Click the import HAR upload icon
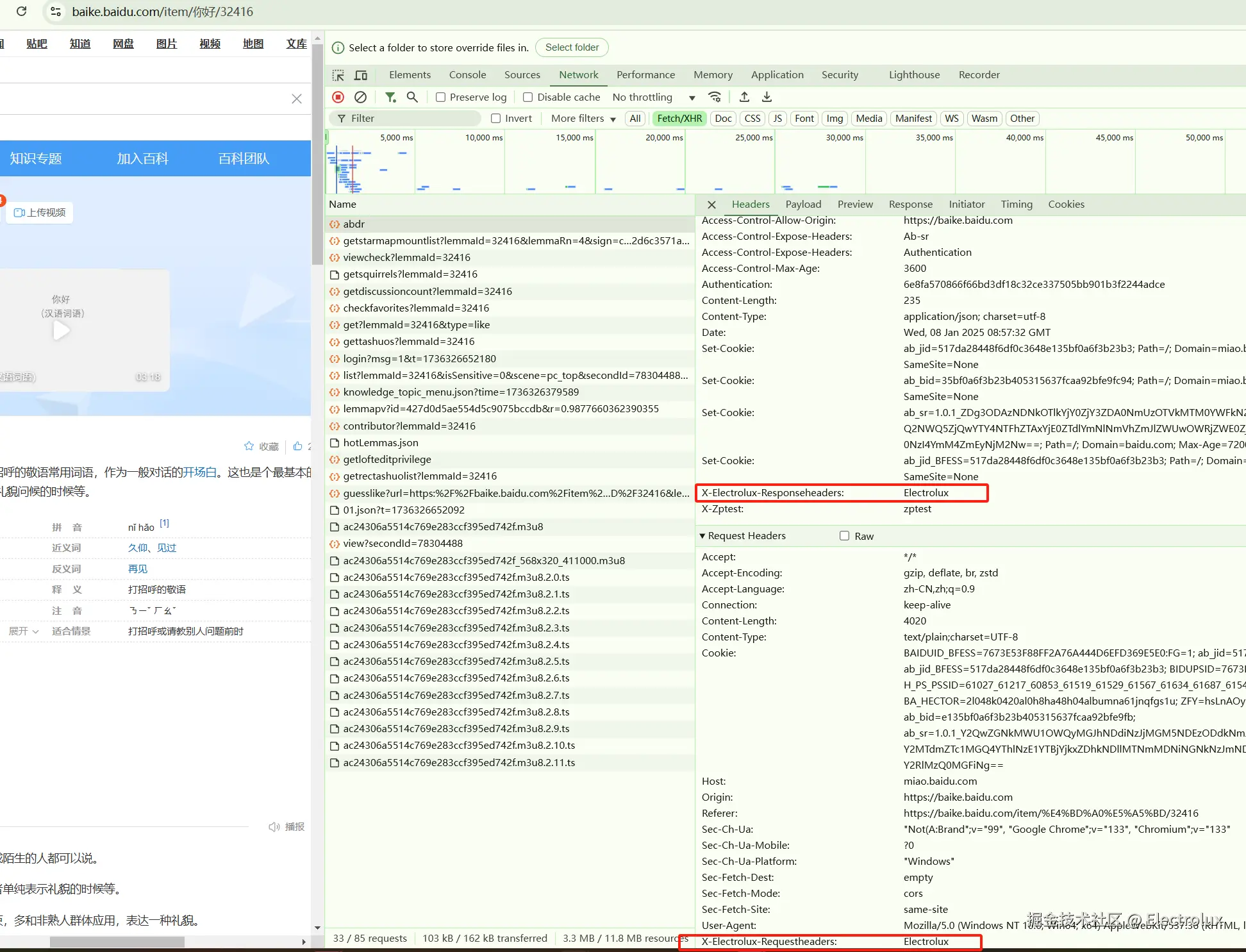1246x952 pixels. [744, 97]
